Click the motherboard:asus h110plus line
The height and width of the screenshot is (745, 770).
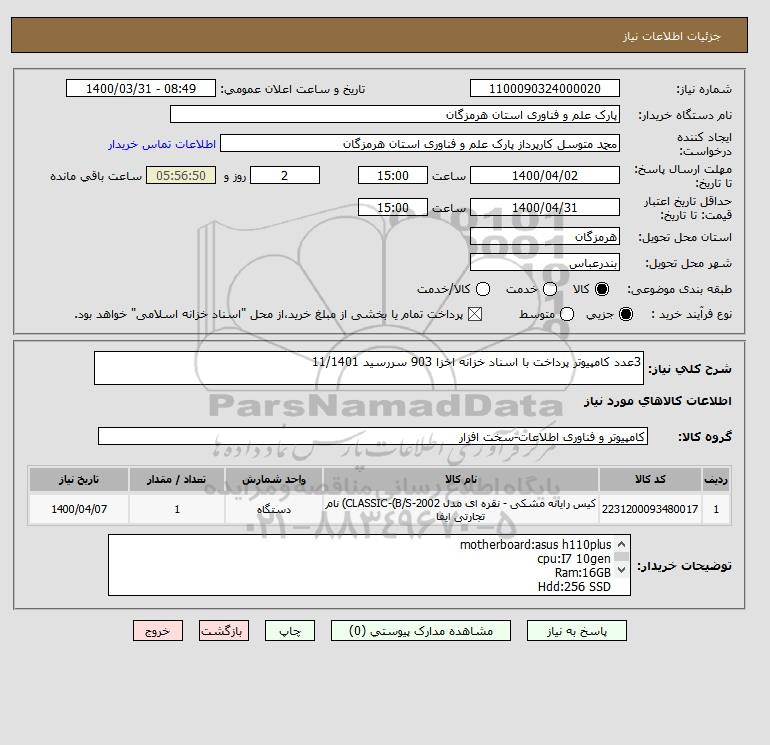(x=535, y=545)
